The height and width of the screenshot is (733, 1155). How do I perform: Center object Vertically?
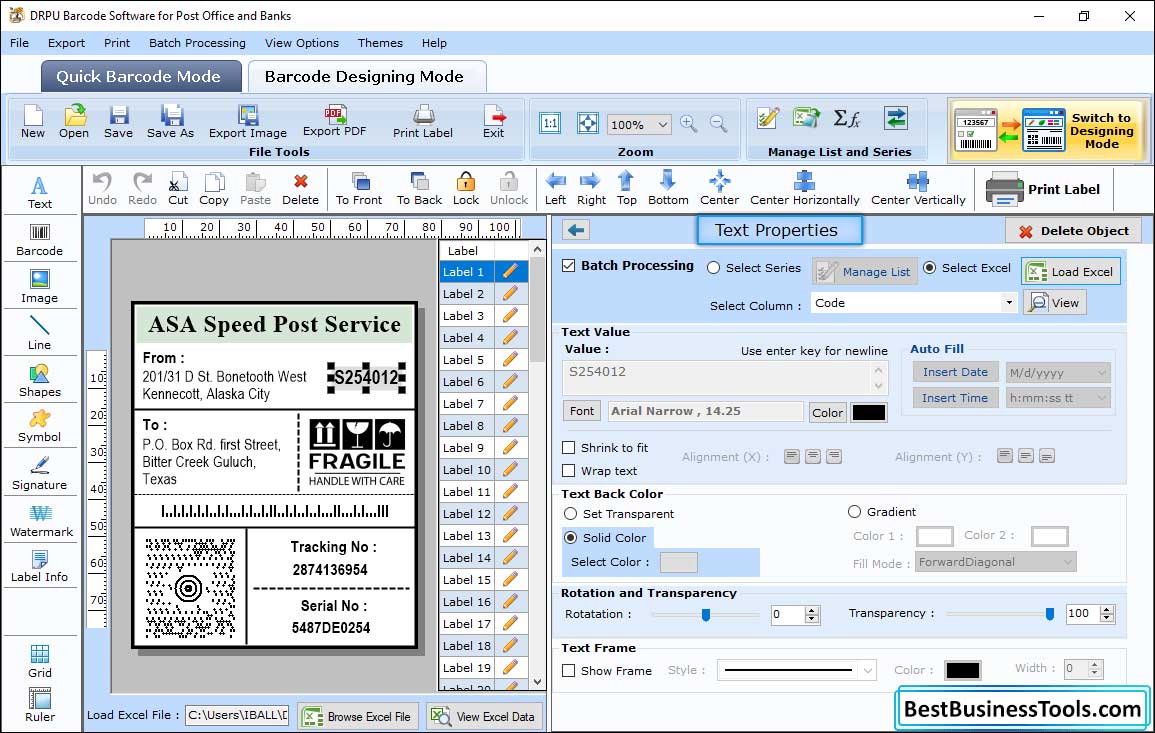coord(918,189)
